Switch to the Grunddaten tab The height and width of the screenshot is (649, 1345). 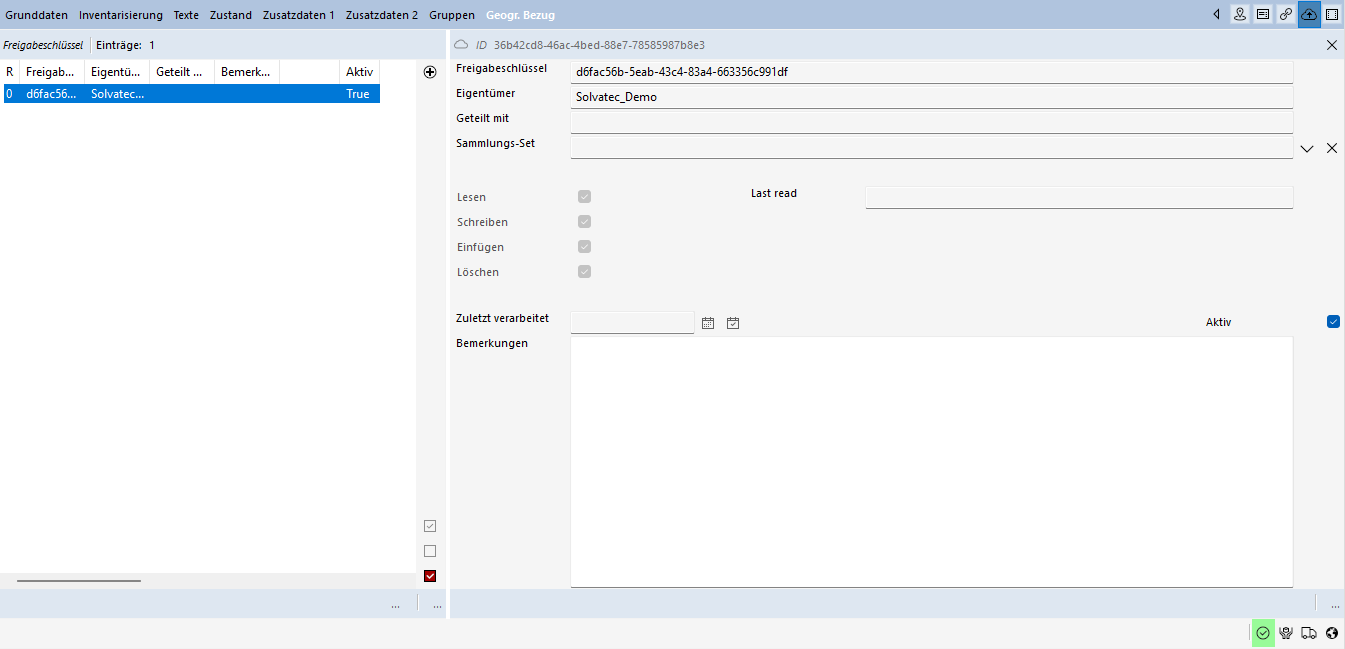pos(37,15)
